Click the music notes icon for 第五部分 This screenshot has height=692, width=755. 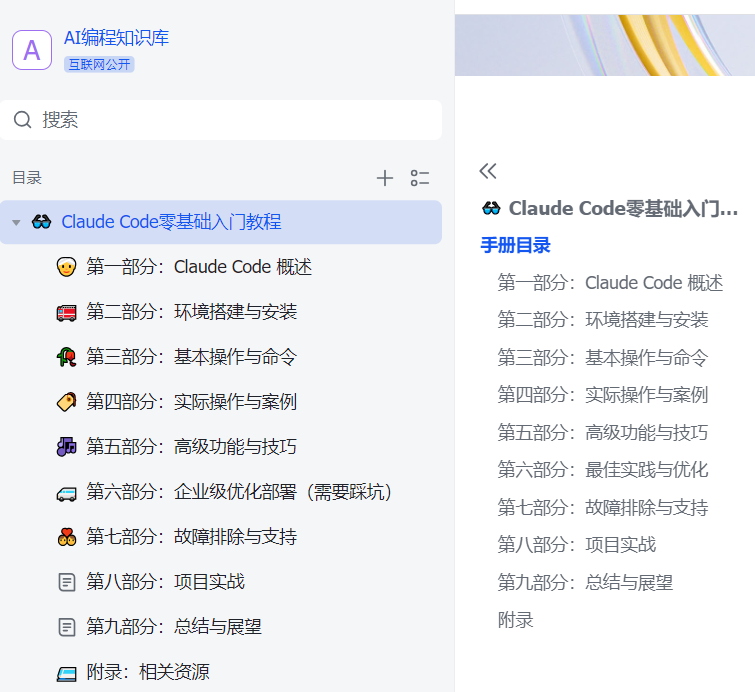coord(66,446)
